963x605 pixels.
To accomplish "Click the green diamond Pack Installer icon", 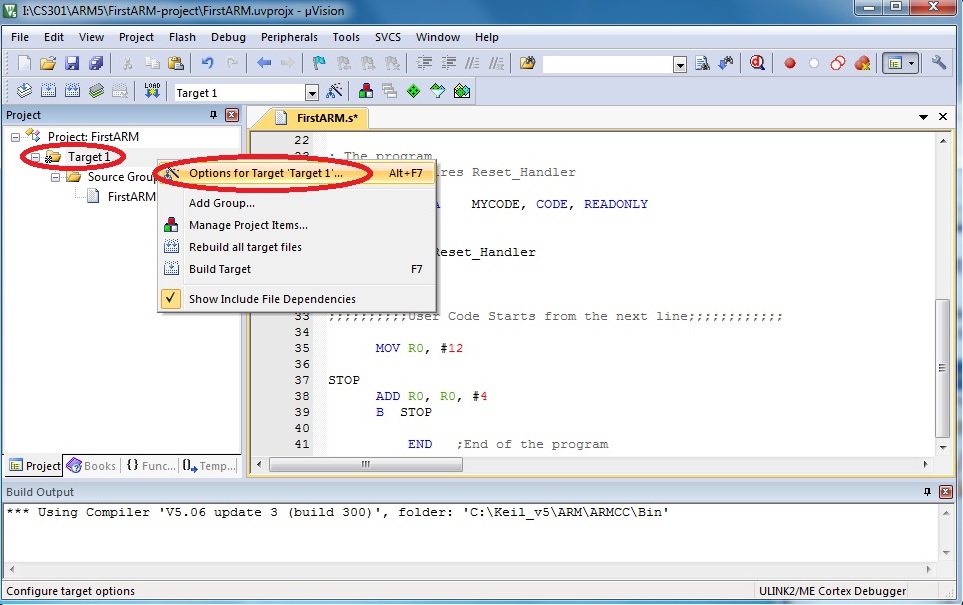I will point(413,92).
